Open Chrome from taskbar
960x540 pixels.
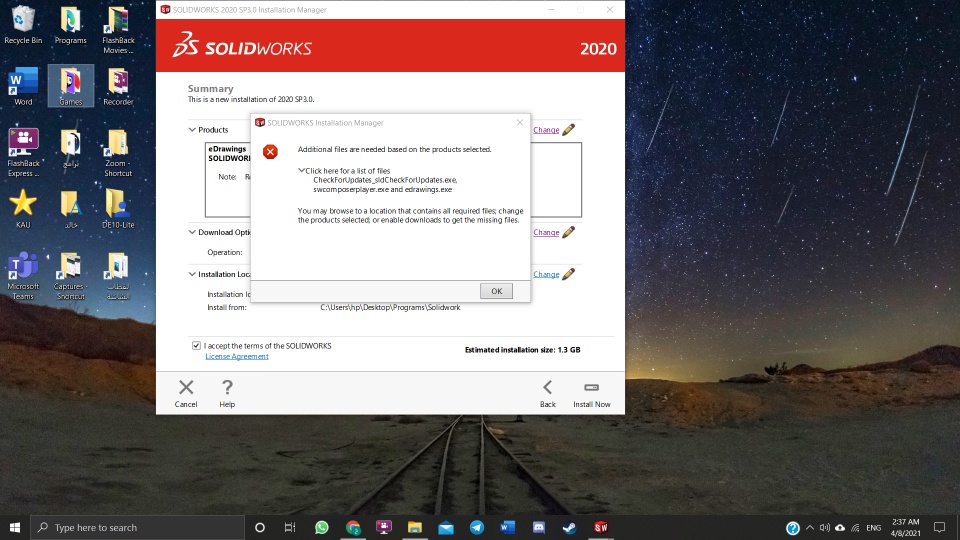pos(353,527)
